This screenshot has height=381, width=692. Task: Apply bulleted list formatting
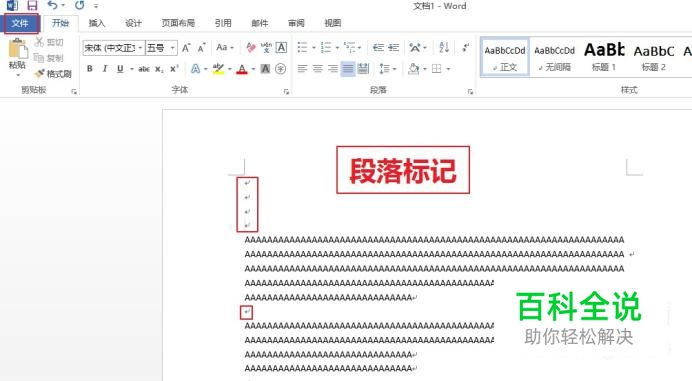(302, 47)
